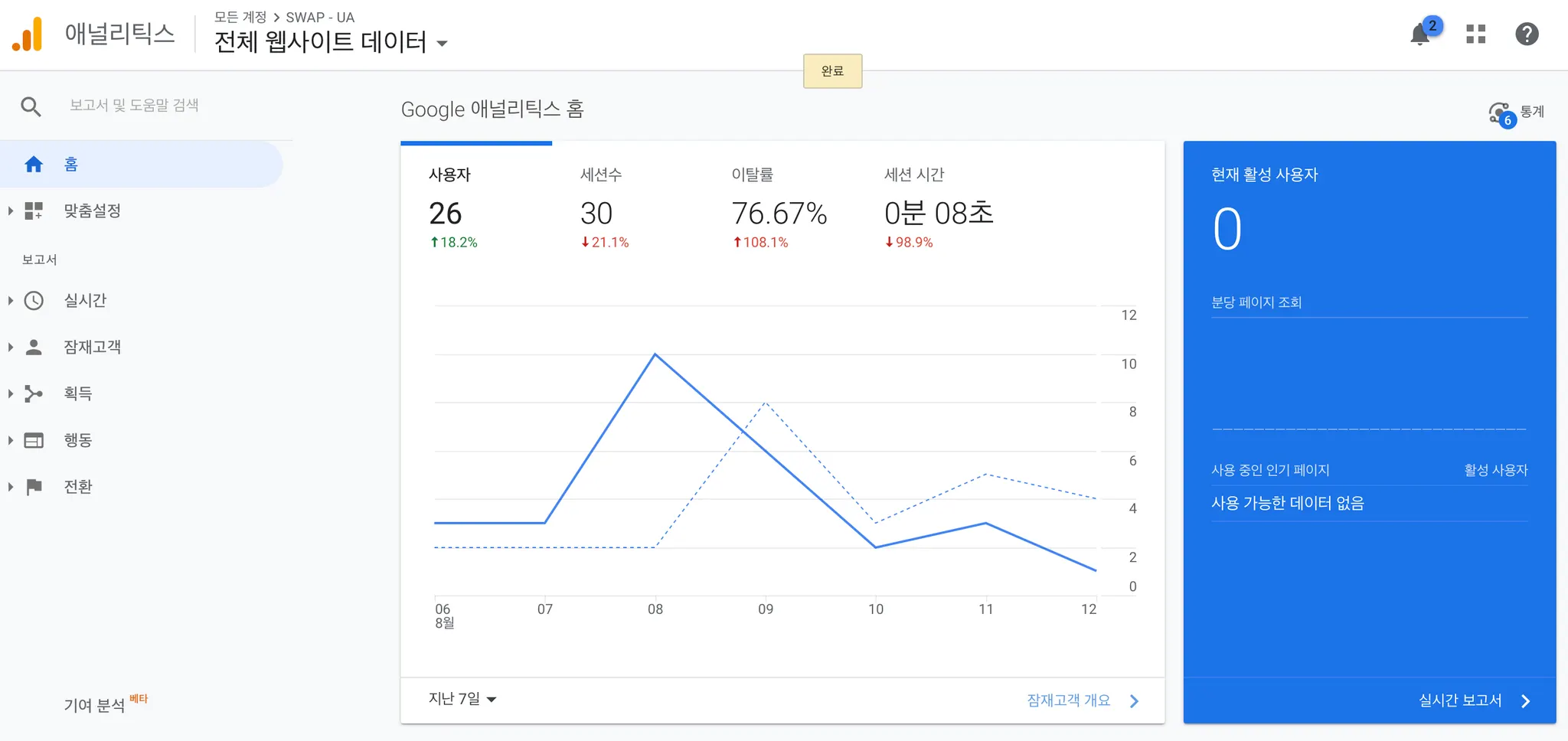Expand the 맞춤설정 sidebar section
Image resolution: width=1568 pixels, height=741 pixels.
click(x=11, y=211)
